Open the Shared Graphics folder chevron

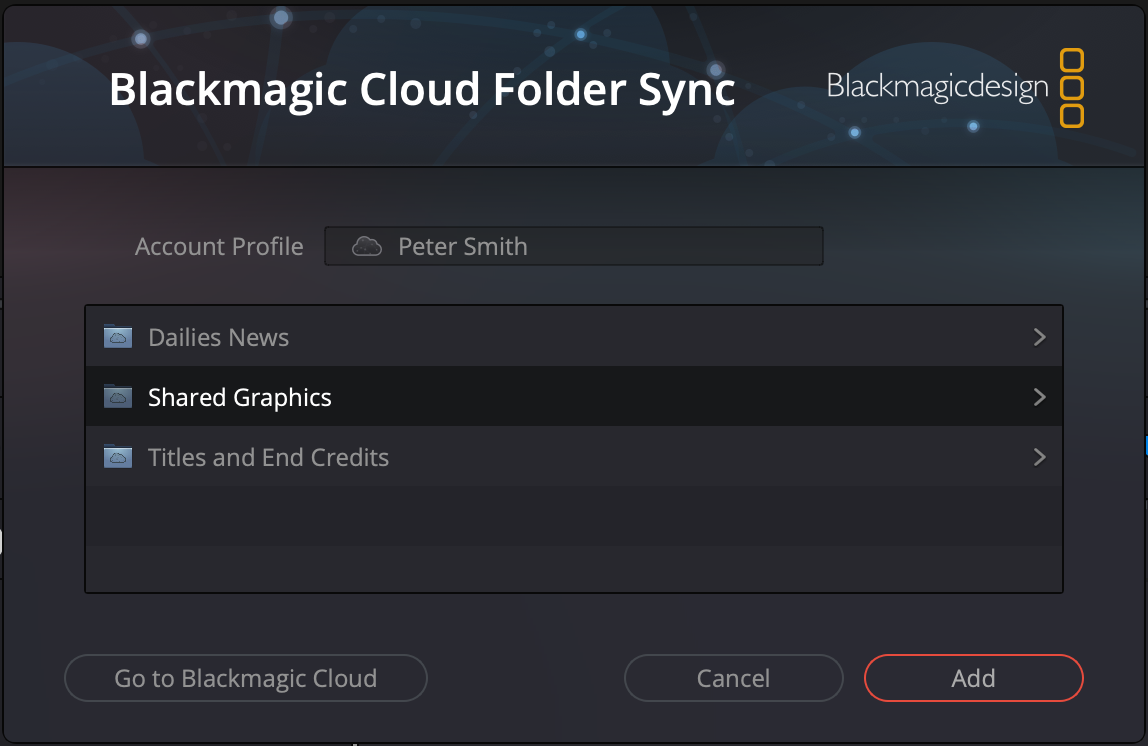1041,396
